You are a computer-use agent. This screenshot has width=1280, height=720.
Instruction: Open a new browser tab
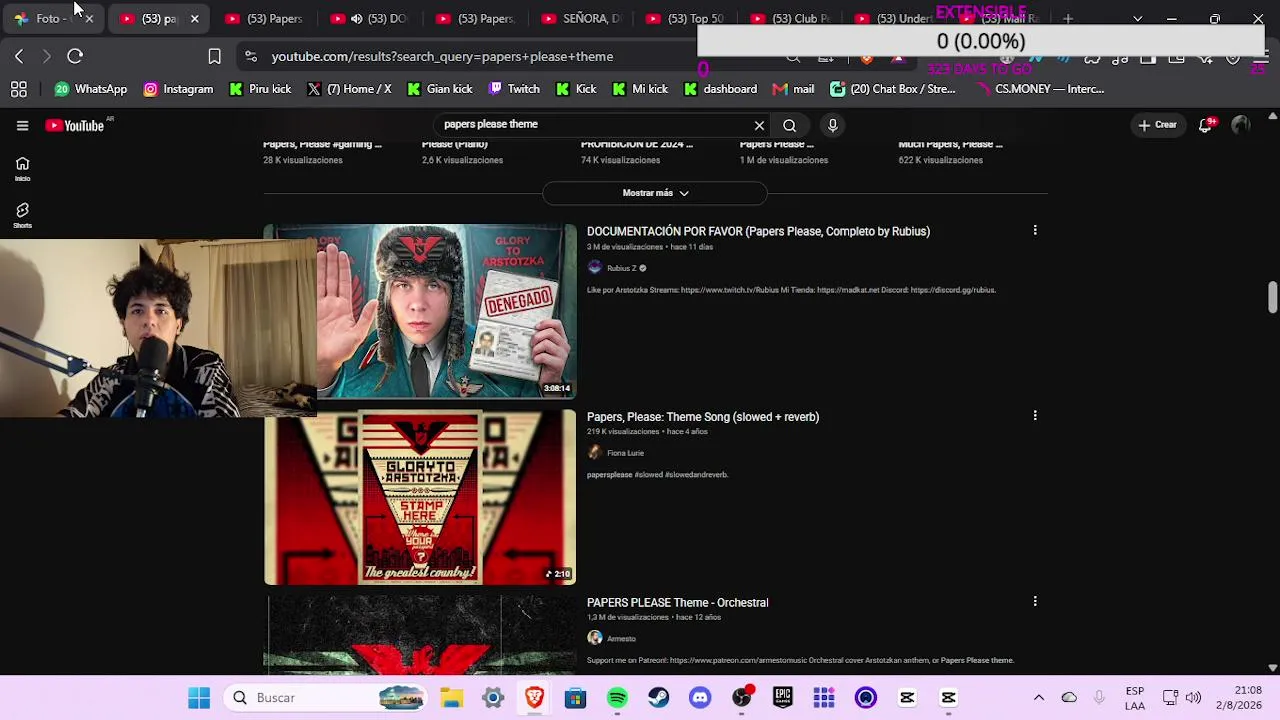tap(1068, 18)
